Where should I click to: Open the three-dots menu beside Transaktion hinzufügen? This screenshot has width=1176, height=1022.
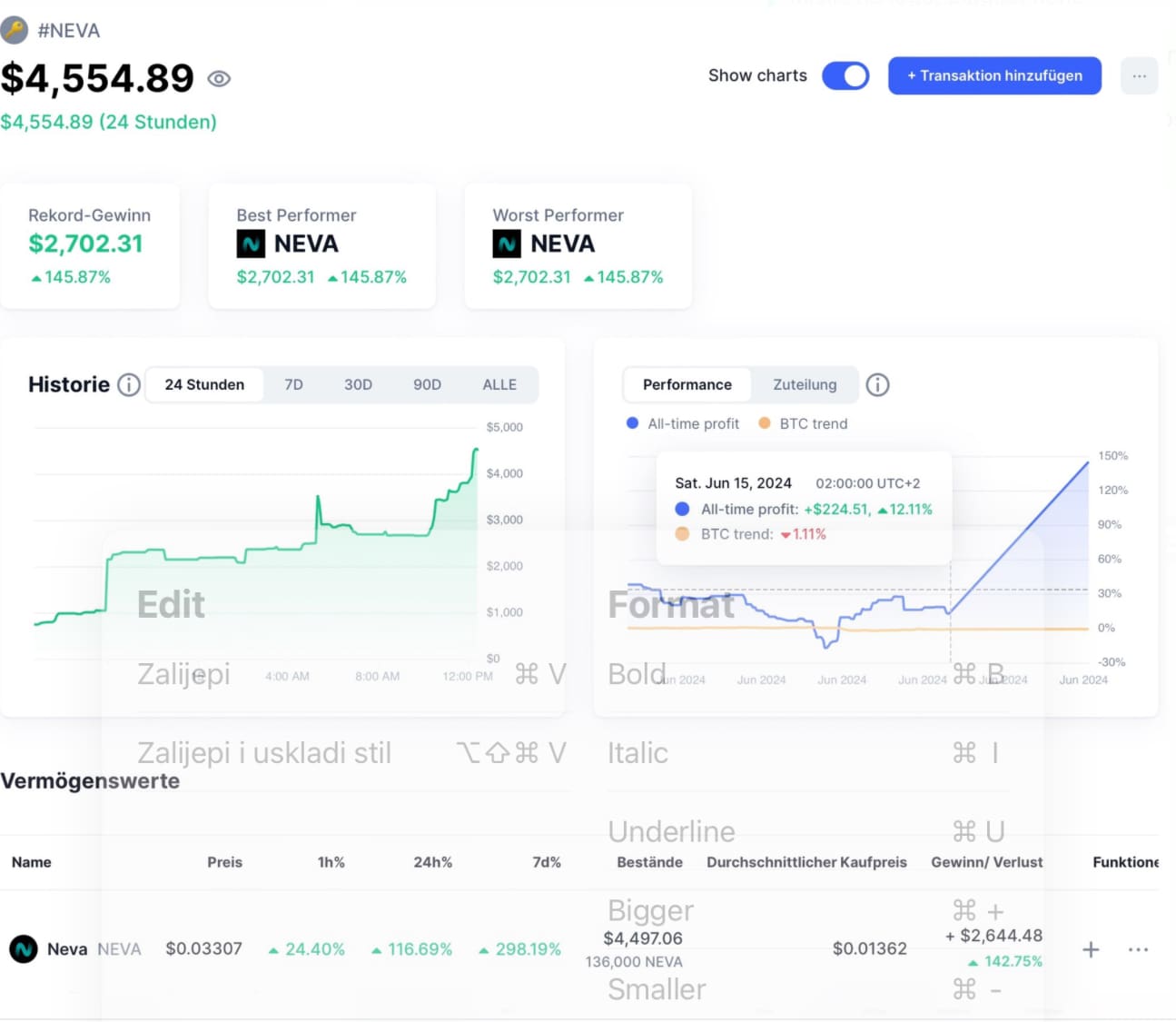click(x=1139, y=76)
